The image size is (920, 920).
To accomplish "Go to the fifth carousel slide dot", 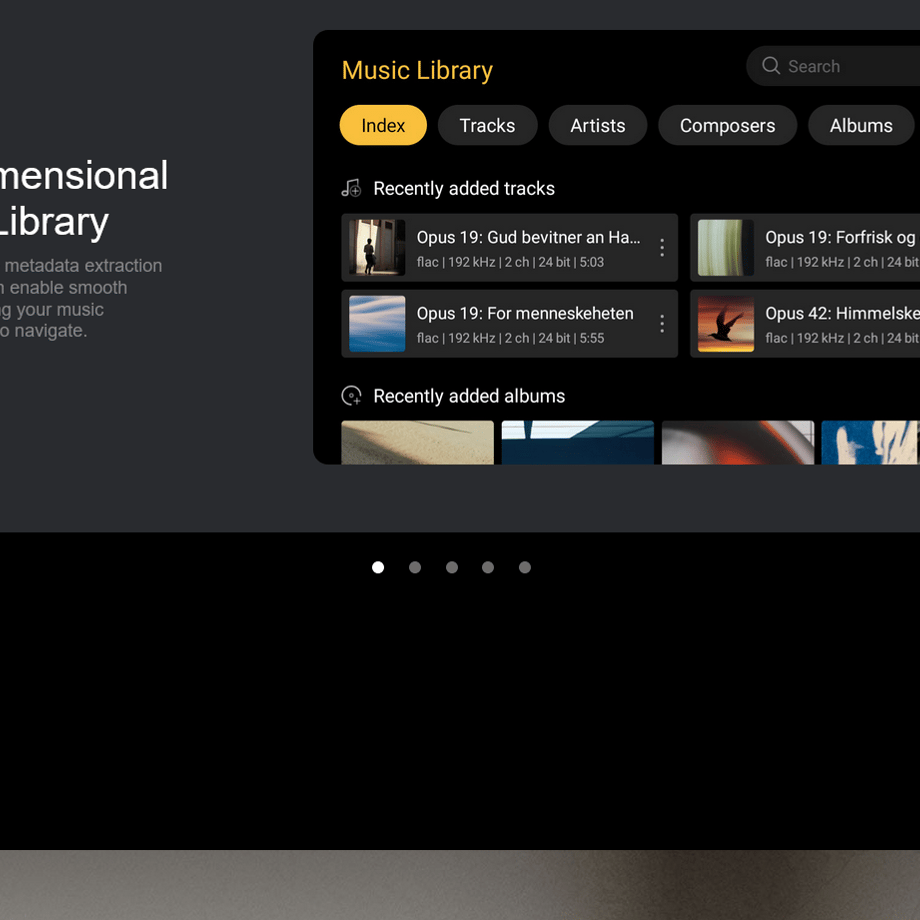I will coord(525,567).
